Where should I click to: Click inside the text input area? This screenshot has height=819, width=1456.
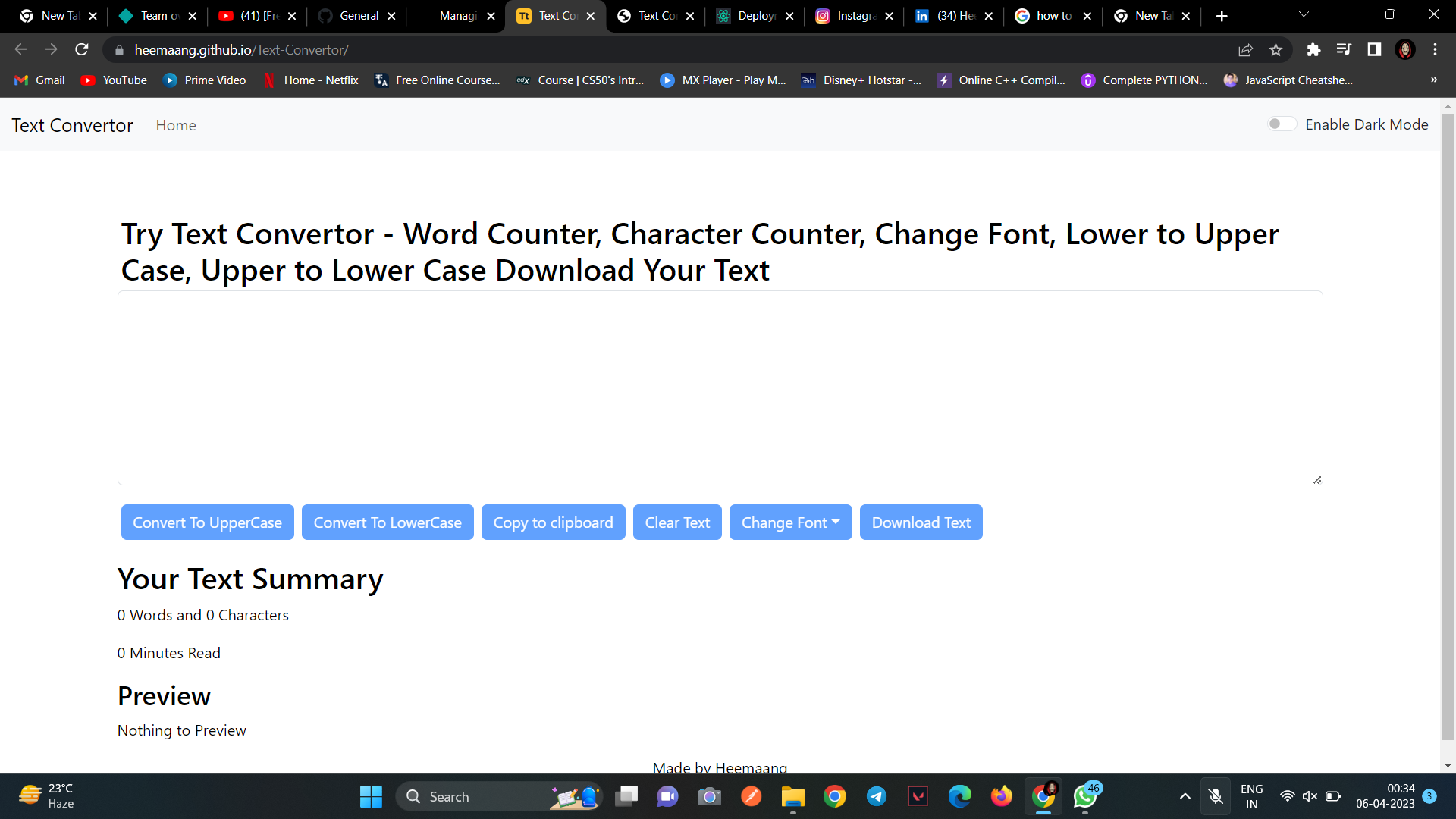point(720,388)
